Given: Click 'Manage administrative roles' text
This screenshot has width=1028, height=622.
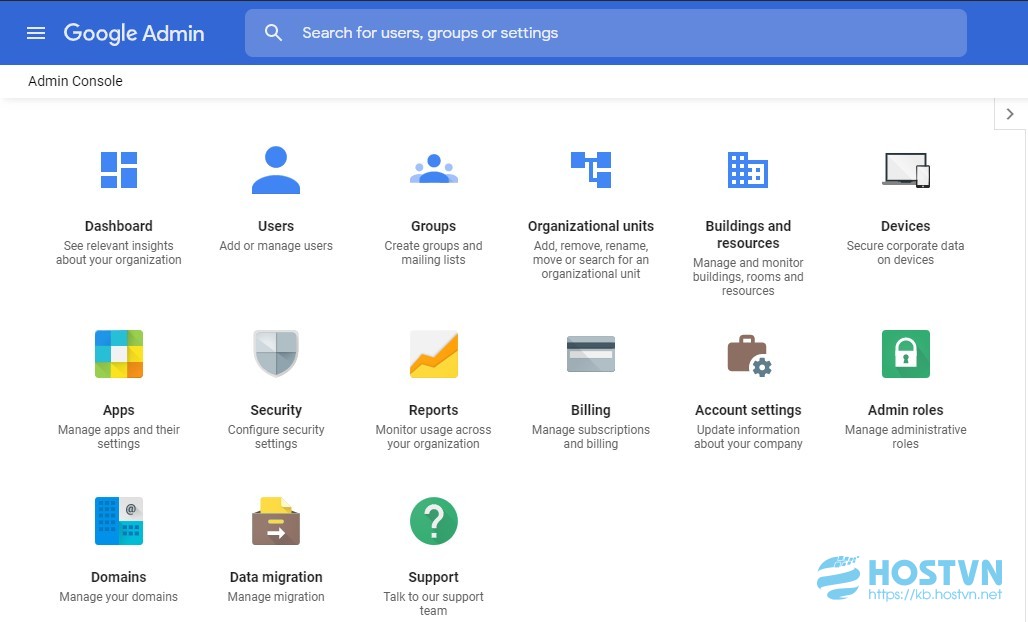Looking at the screenshot, I should click(905, 437).
